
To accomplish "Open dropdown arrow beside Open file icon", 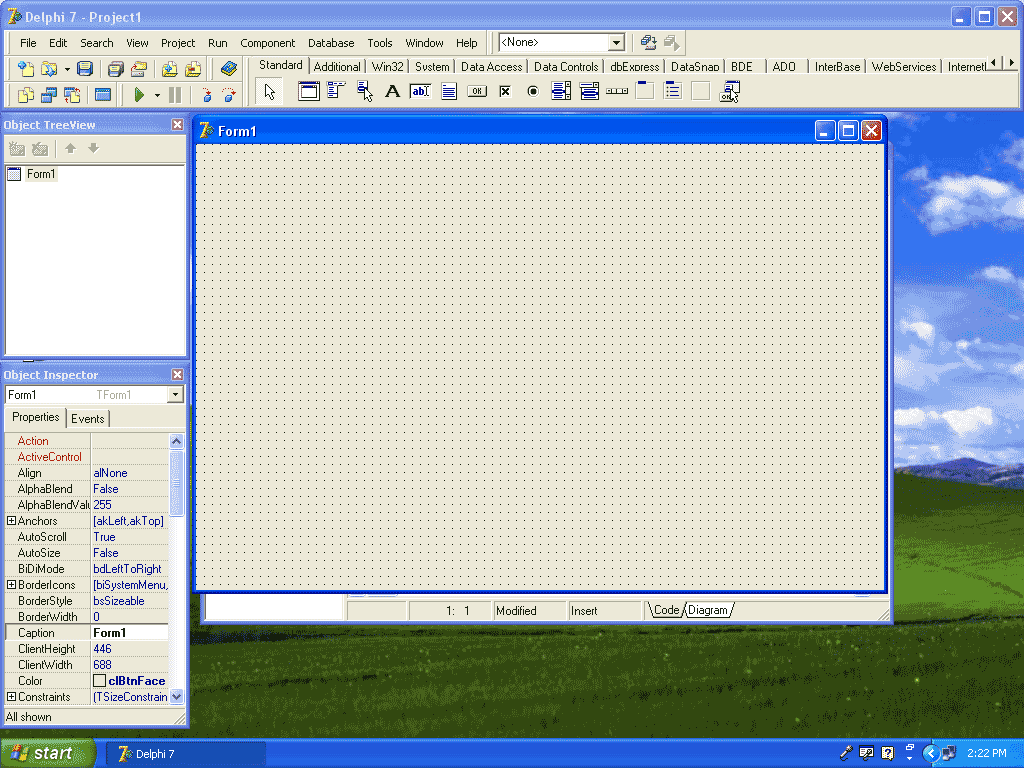I will click(67, 69).
